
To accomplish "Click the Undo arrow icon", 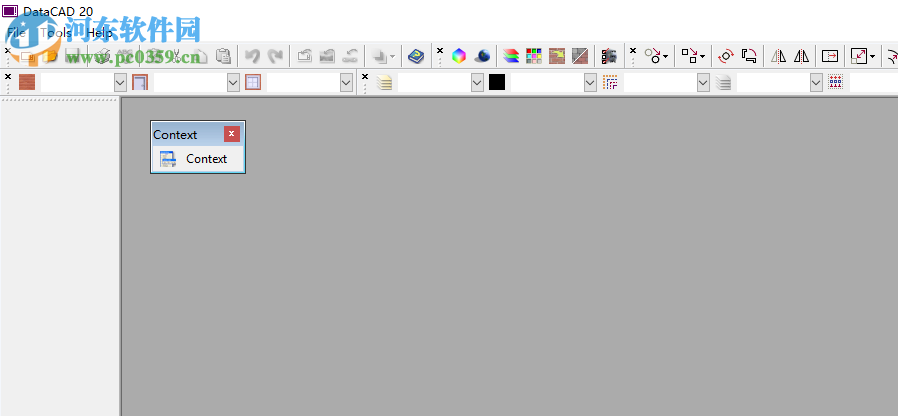I will (253, 56).
